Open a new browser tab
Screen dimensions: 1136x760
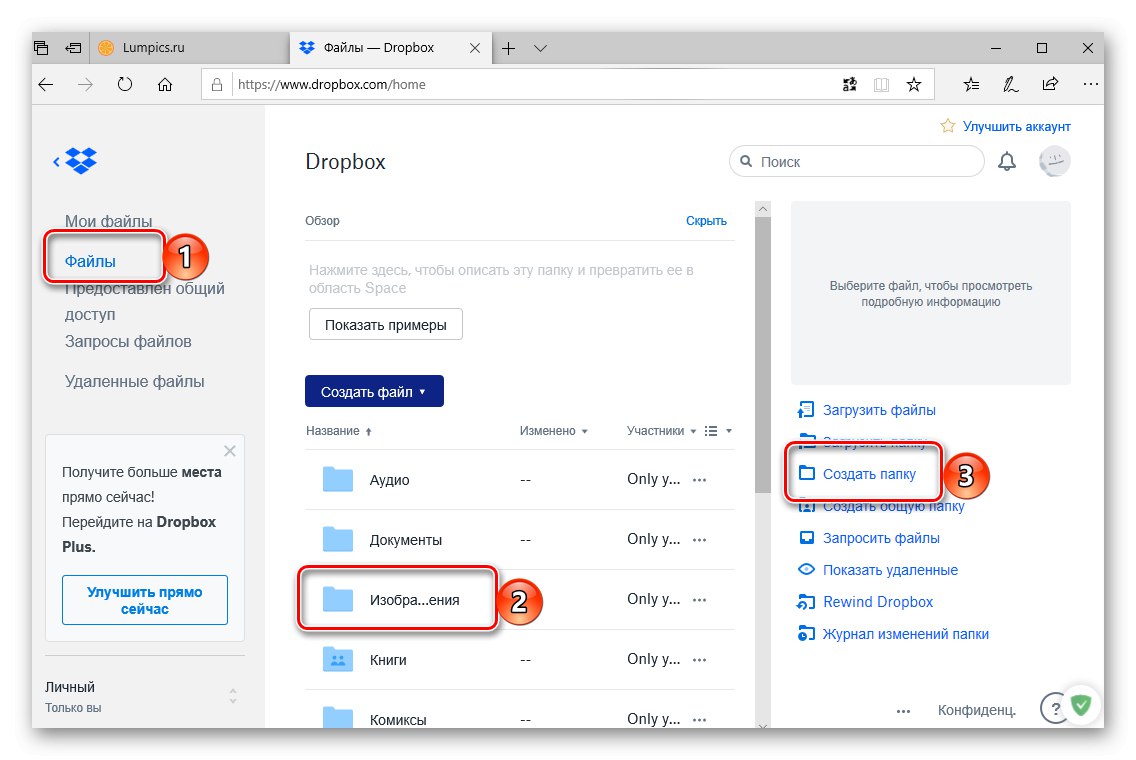pyautogui.click(x=509, y=49)
